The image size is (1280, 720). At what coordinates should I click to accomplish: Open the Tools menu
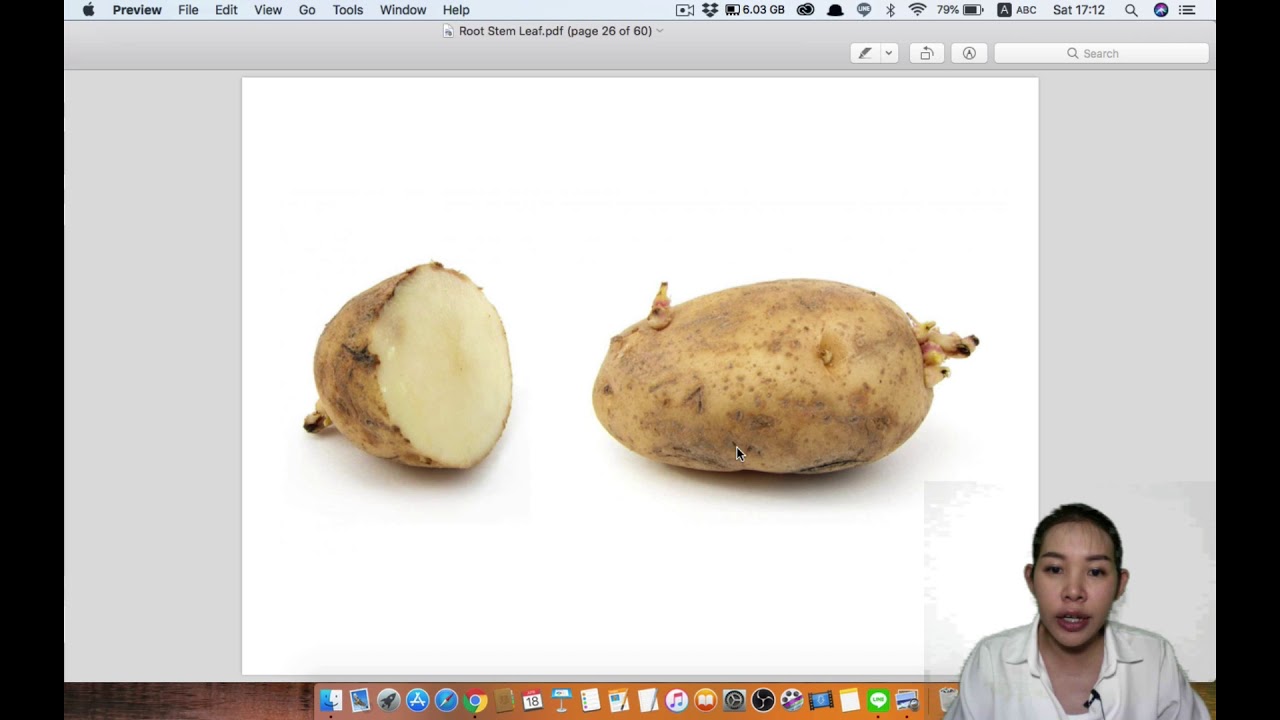click(348, 10)
